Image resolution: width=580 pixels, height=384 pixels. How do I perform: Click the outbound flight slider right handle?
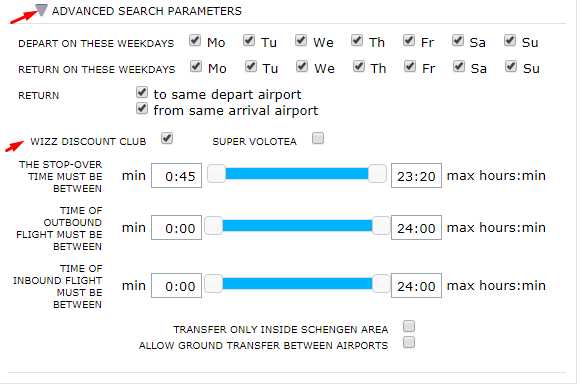[x=381, y=226]
